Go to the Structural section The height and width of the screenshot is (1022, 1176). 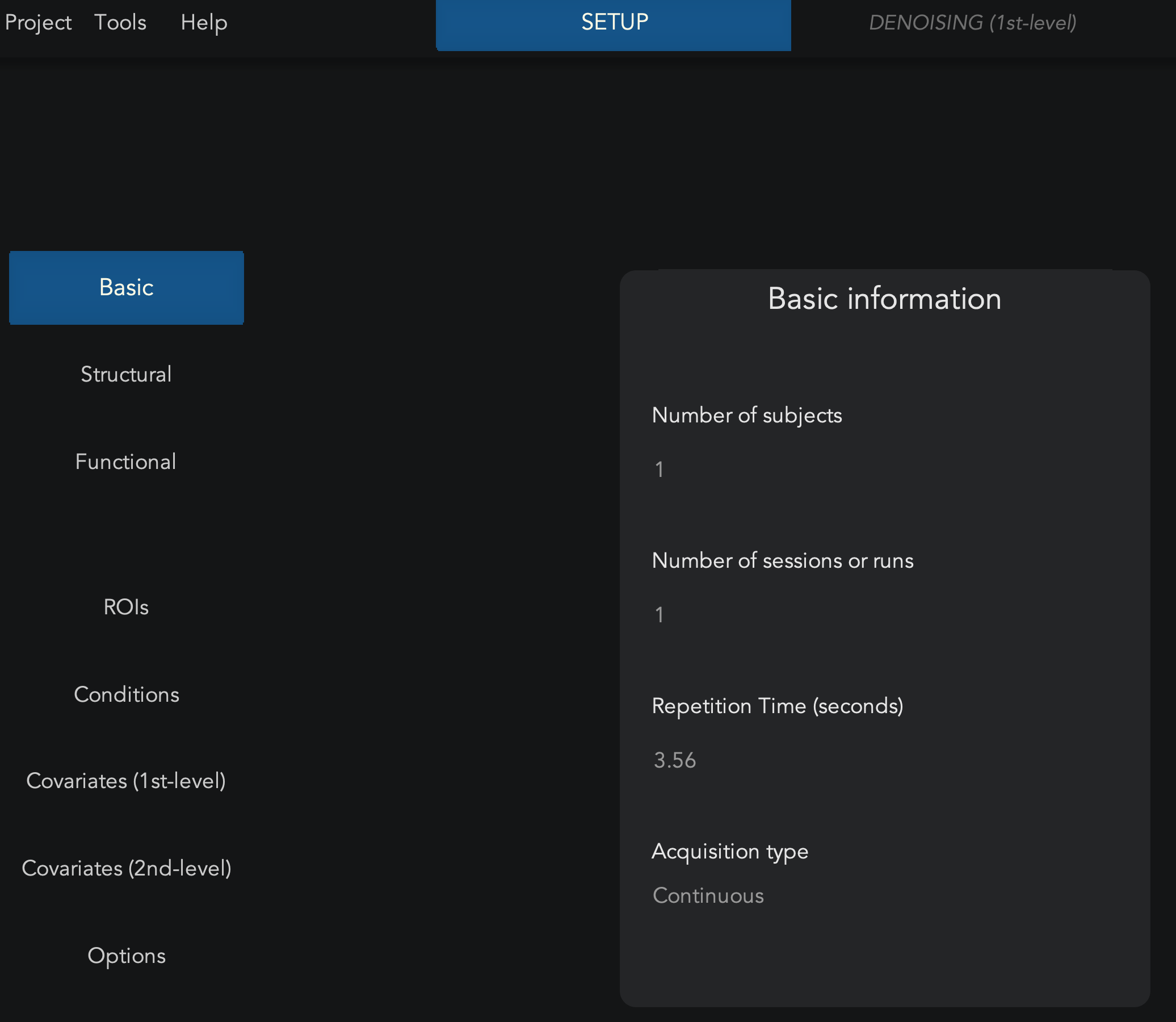coord(126,374)
